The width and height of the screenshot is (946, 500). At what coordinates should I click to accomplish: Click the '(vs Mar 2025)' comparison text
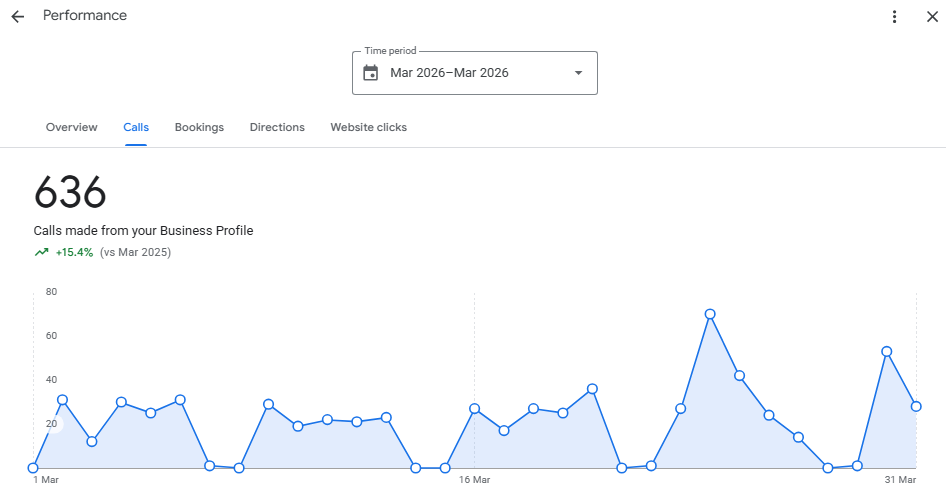click(x=135, y=252)
